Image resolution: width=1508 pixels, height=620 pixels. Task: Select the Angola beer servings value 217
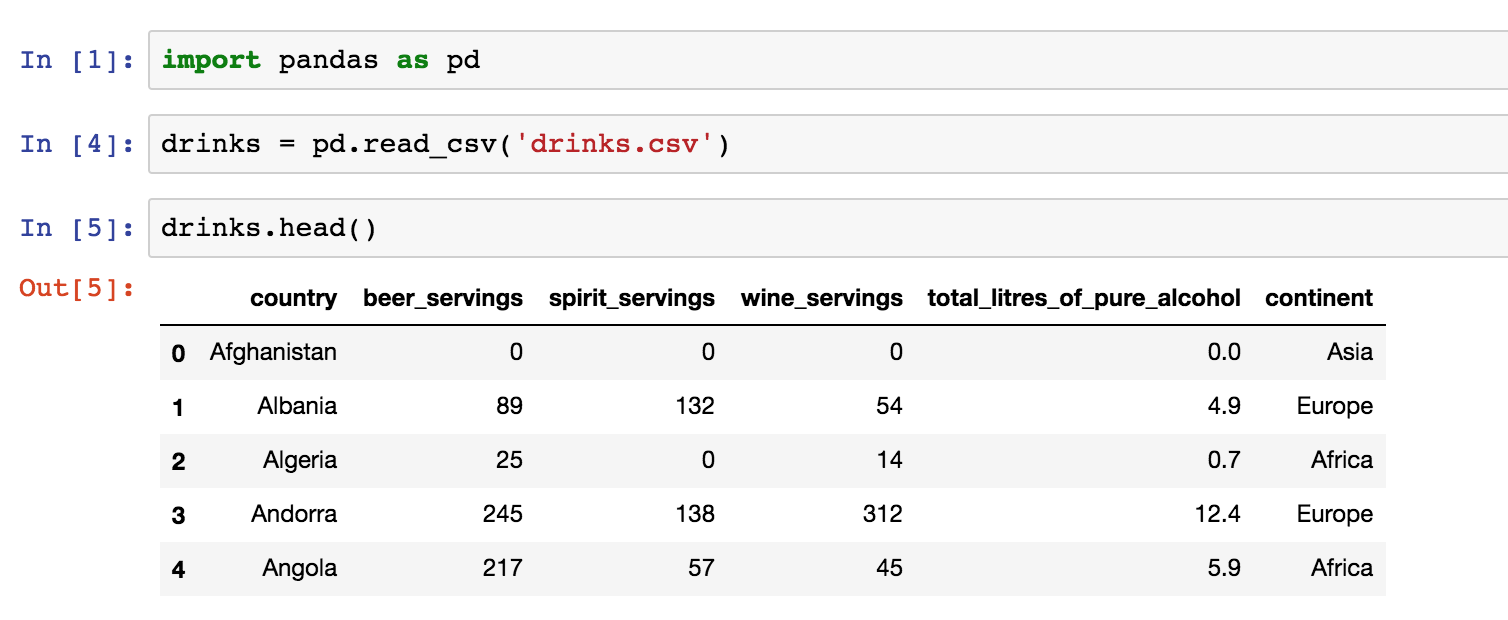pos(502,568)
